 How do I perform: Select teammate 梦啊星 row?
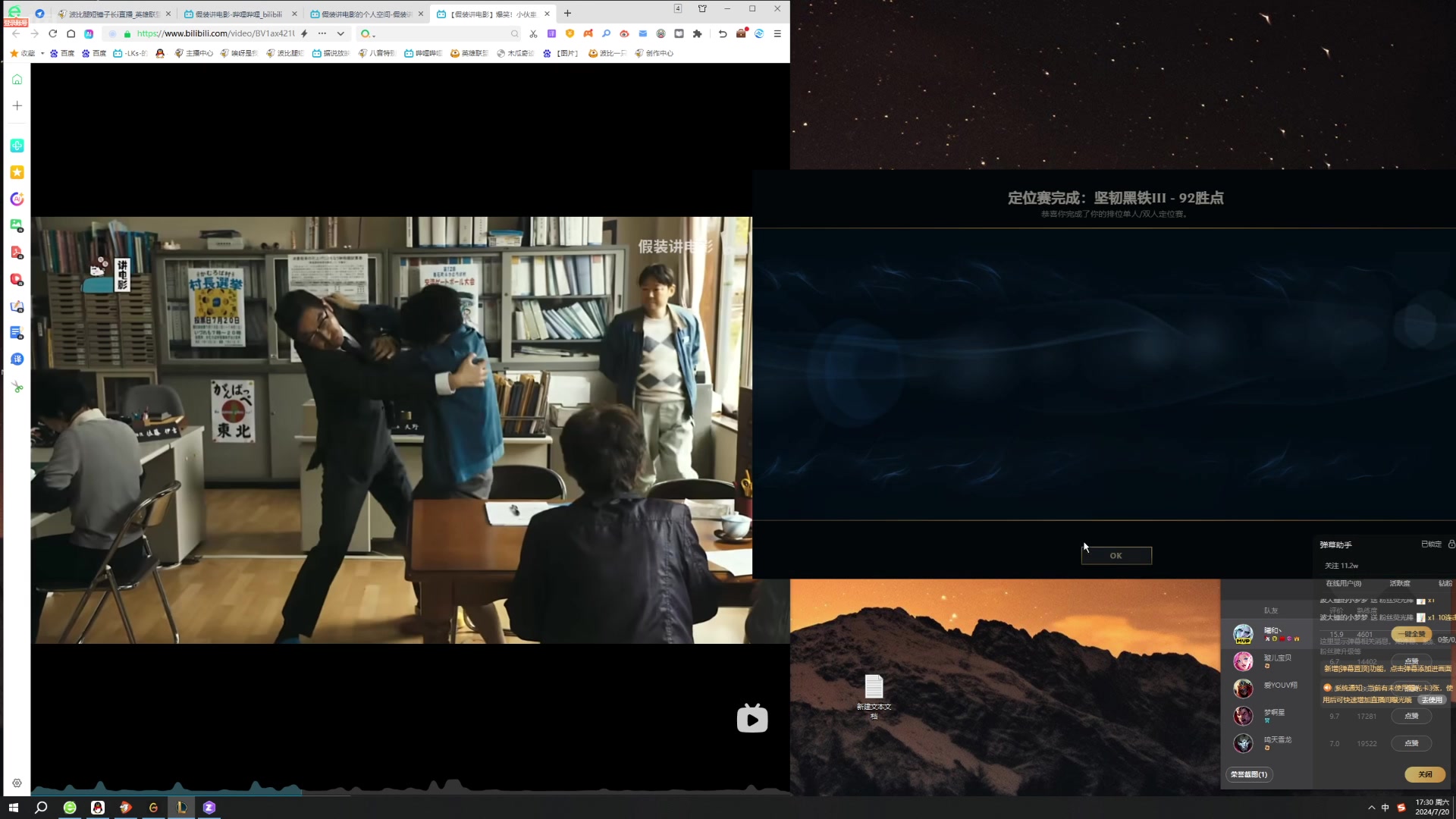[x=1266, y=715]
